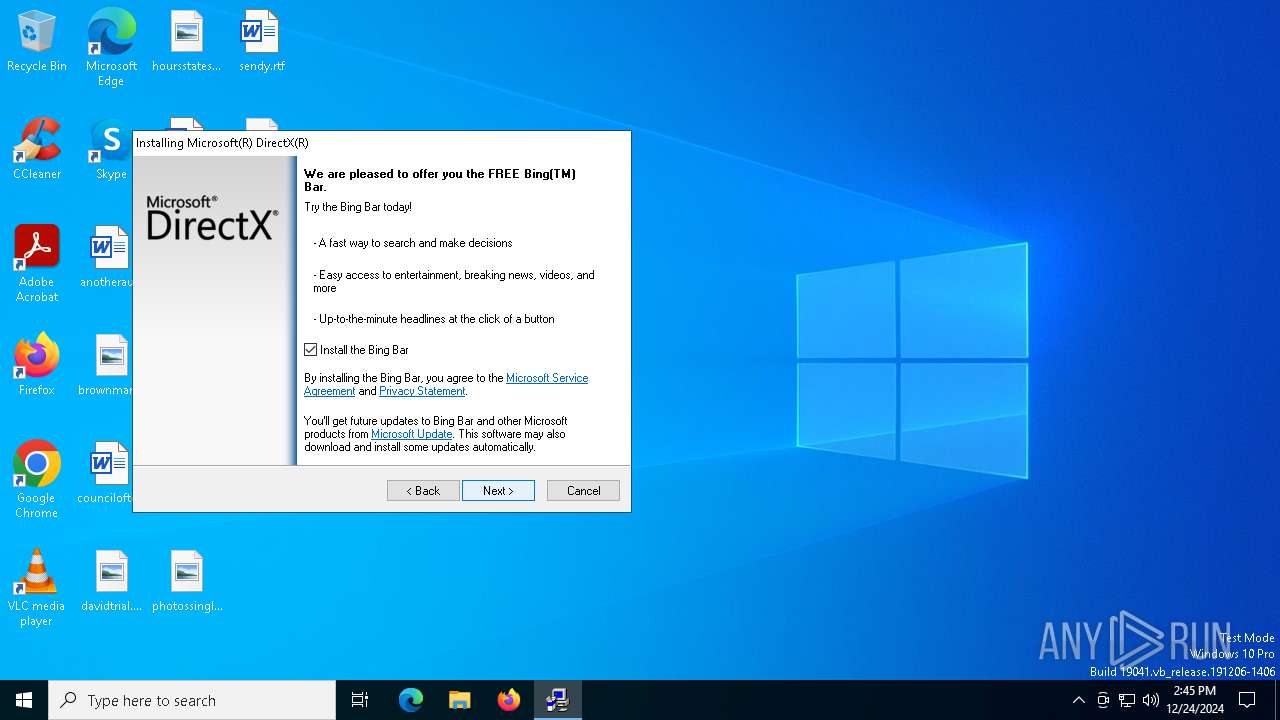The width and height of the screenshot is (1280, 720).
Task: Open the Privacy Statement link
Action: coord(422,391)
